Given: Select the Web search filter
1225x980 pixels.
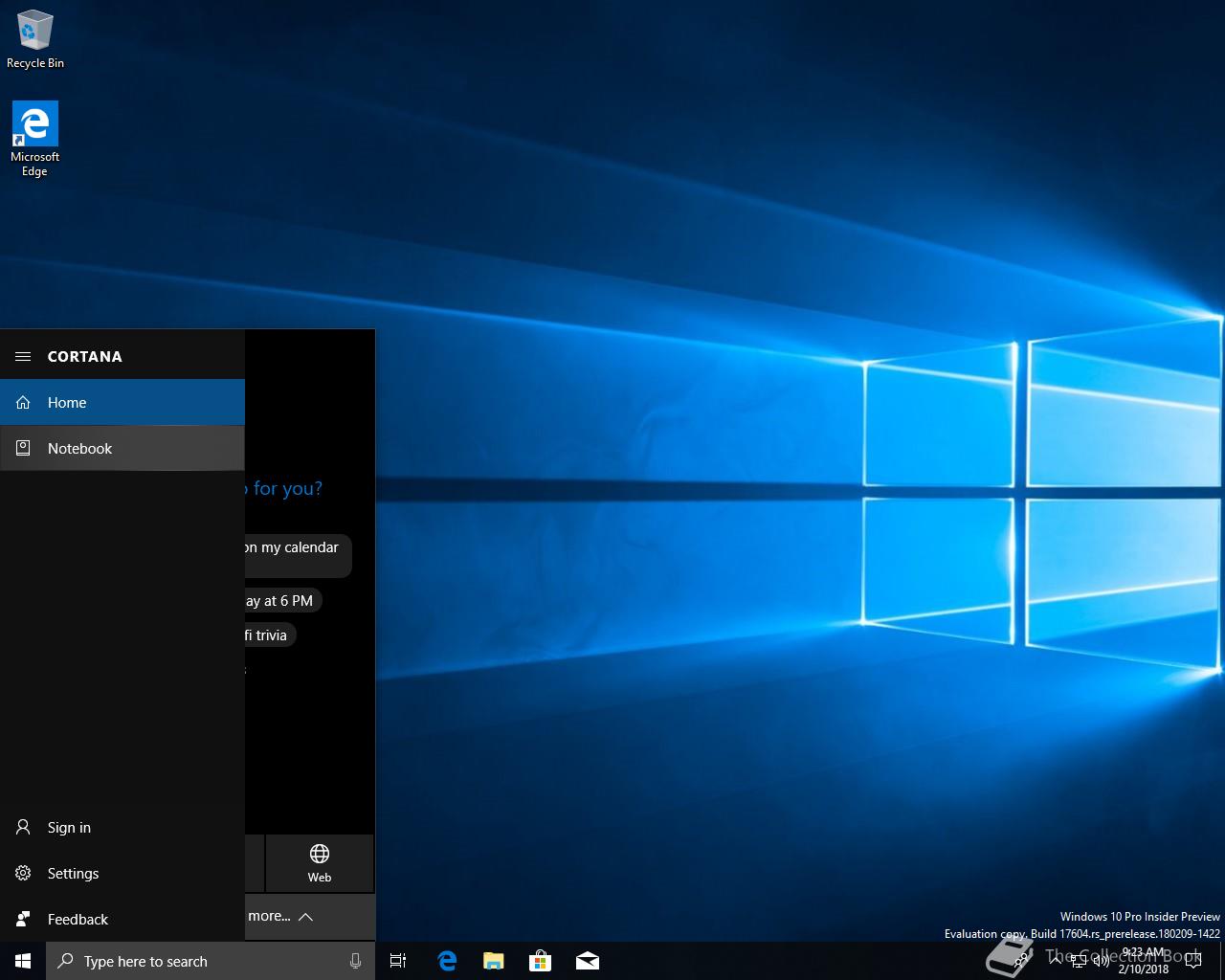Looking at the screenshot, I should click(x=320, y=863).
